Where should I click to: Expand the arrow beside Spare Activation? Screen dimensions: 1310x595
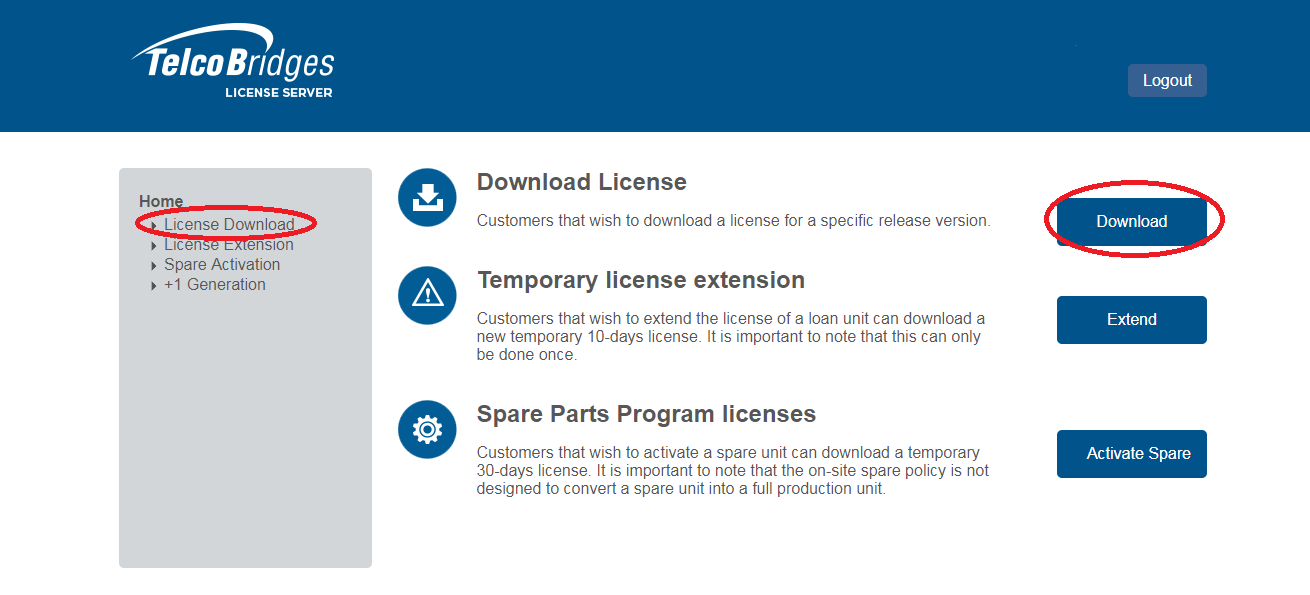154,266
